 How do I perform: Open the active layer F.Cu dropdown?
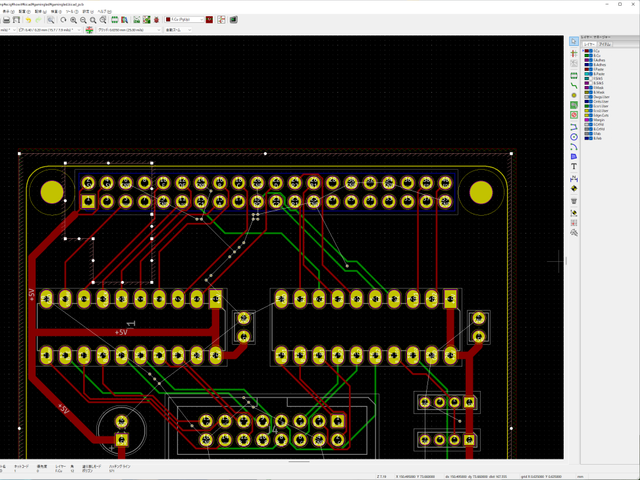[185, 19]
